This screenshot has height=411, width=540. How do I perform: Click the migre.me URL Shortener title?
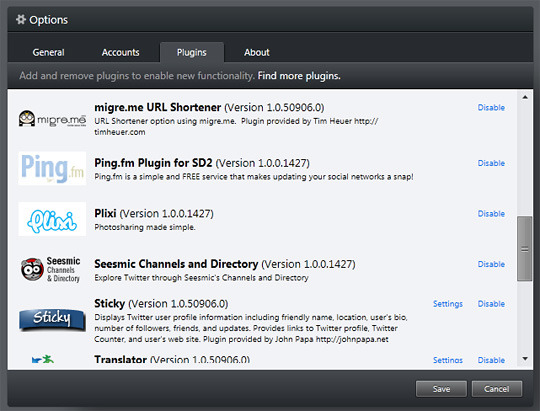[x=158, y=107]
